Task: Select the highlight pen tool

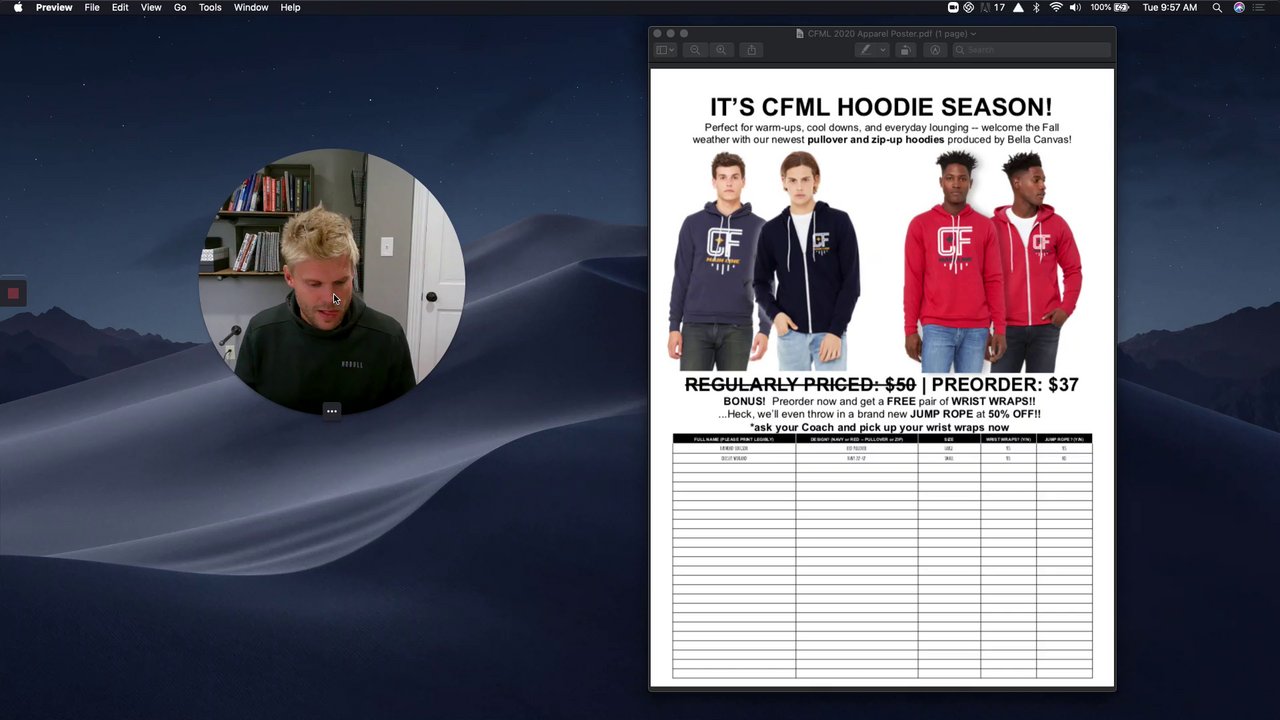Action: [866, 50]
